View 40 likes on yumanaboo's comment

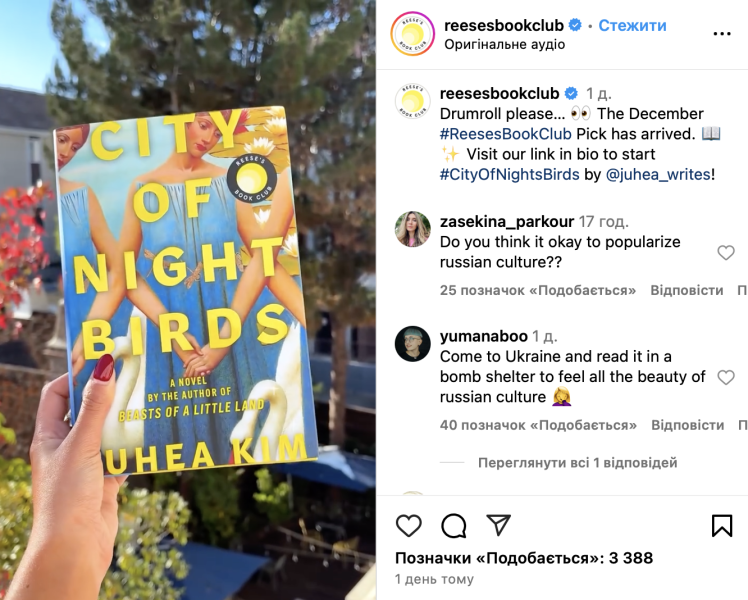click(538, 424)
